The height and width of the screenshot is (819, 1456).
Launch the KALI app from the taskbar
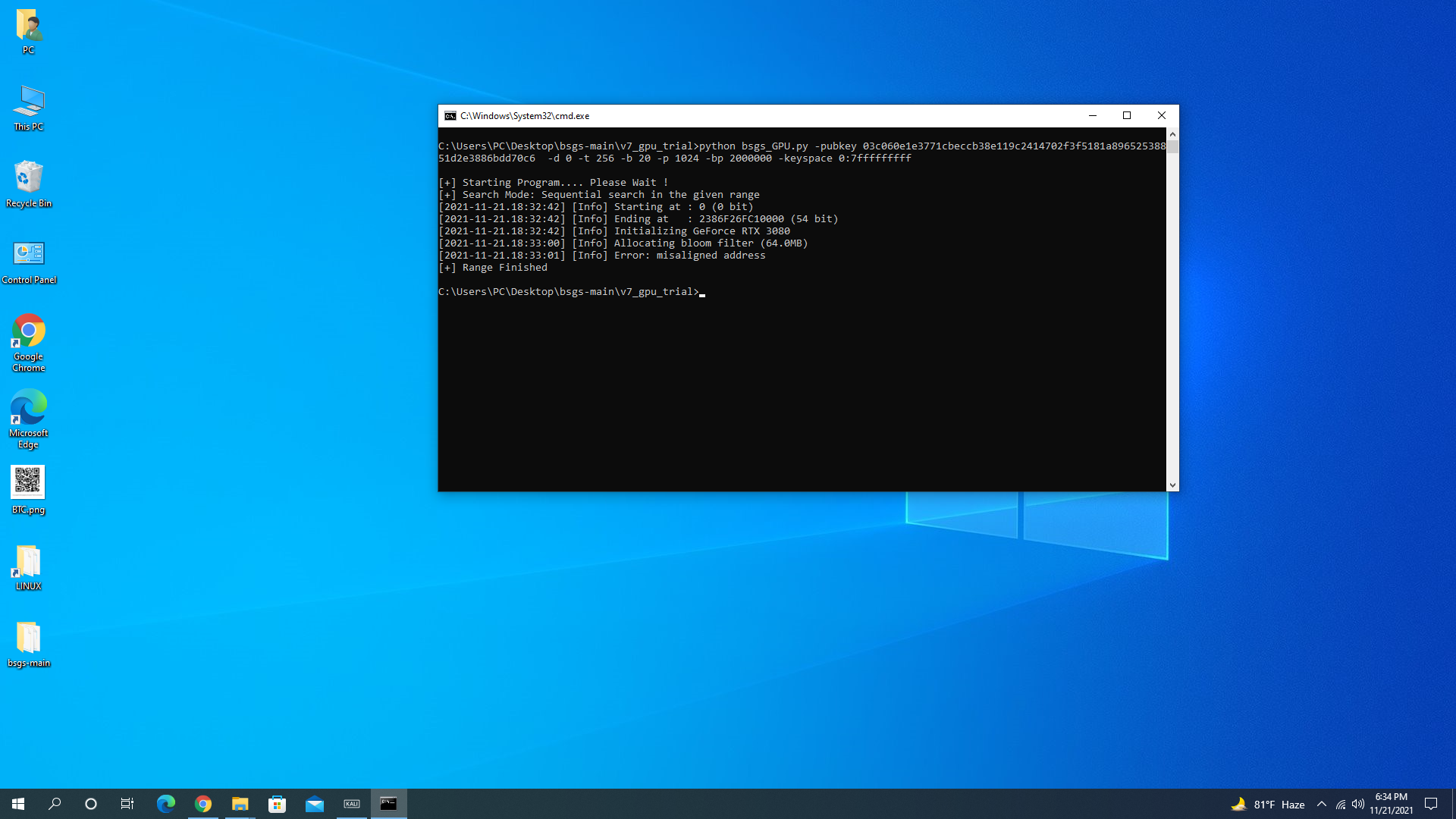(352, 803)
